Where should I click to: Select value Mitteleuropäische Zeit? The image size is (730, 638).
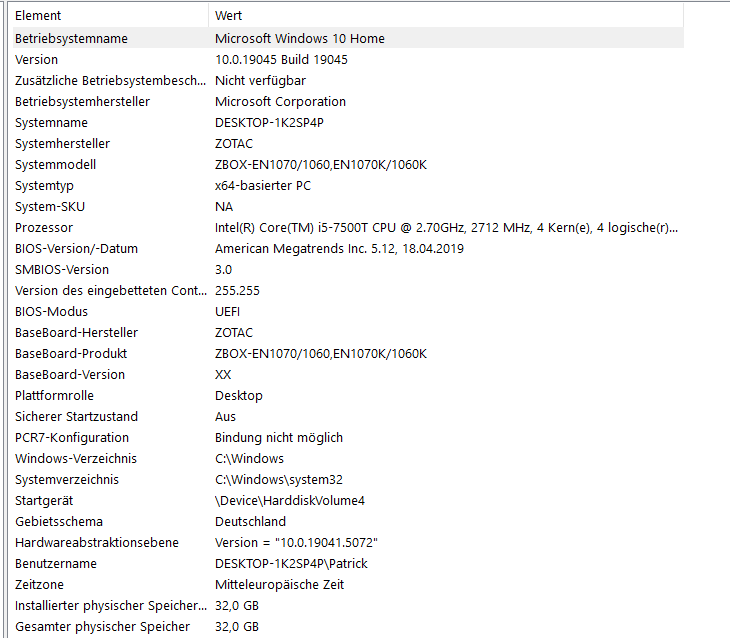(x=279, y=584)
